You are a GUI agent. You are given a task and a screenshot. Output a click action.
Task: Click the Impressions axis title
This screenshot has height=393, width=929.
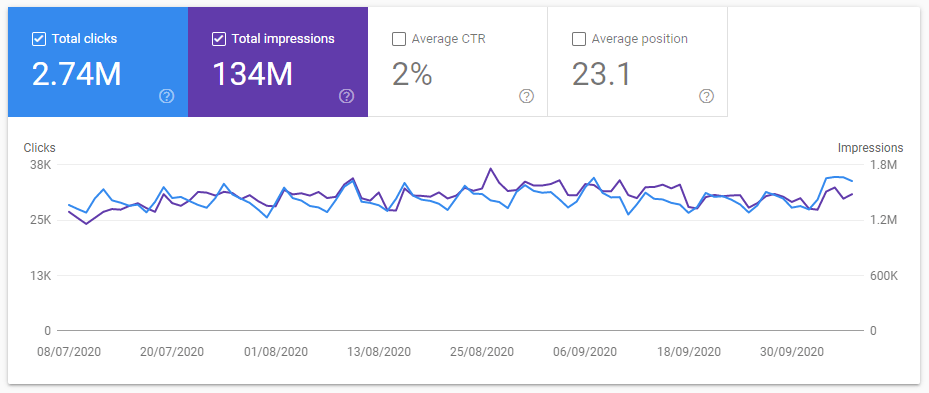(870, 148)
